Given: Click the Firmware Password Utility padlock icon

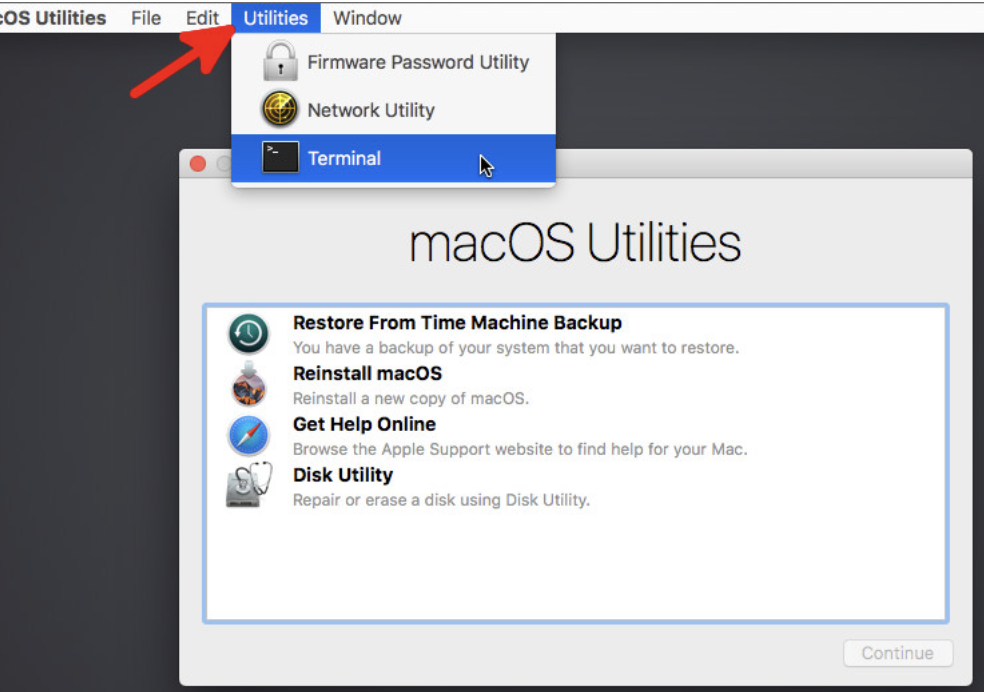Looking at the screenshot, I should [280, 61].
